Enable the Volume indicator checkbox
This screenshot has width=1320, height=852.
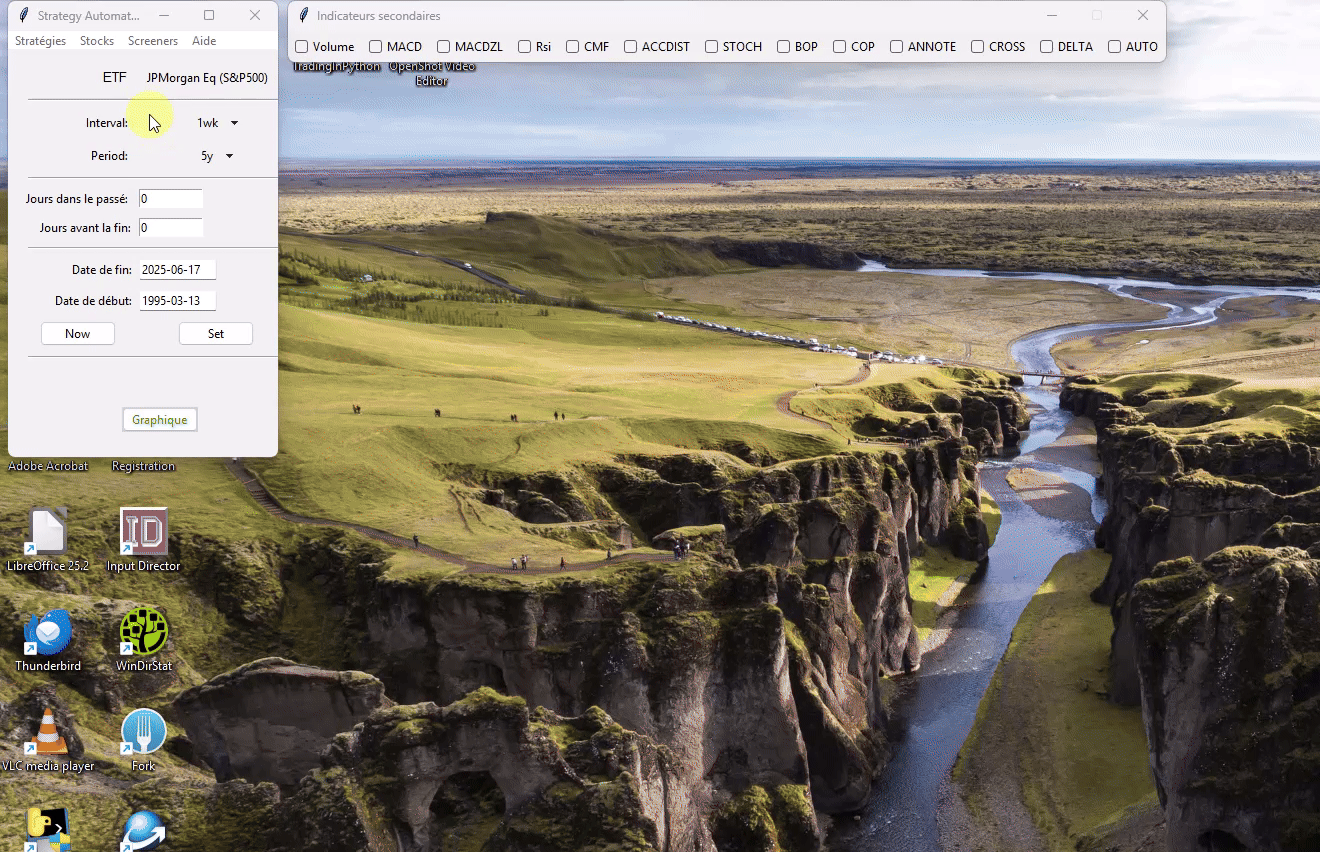point(301,47)
